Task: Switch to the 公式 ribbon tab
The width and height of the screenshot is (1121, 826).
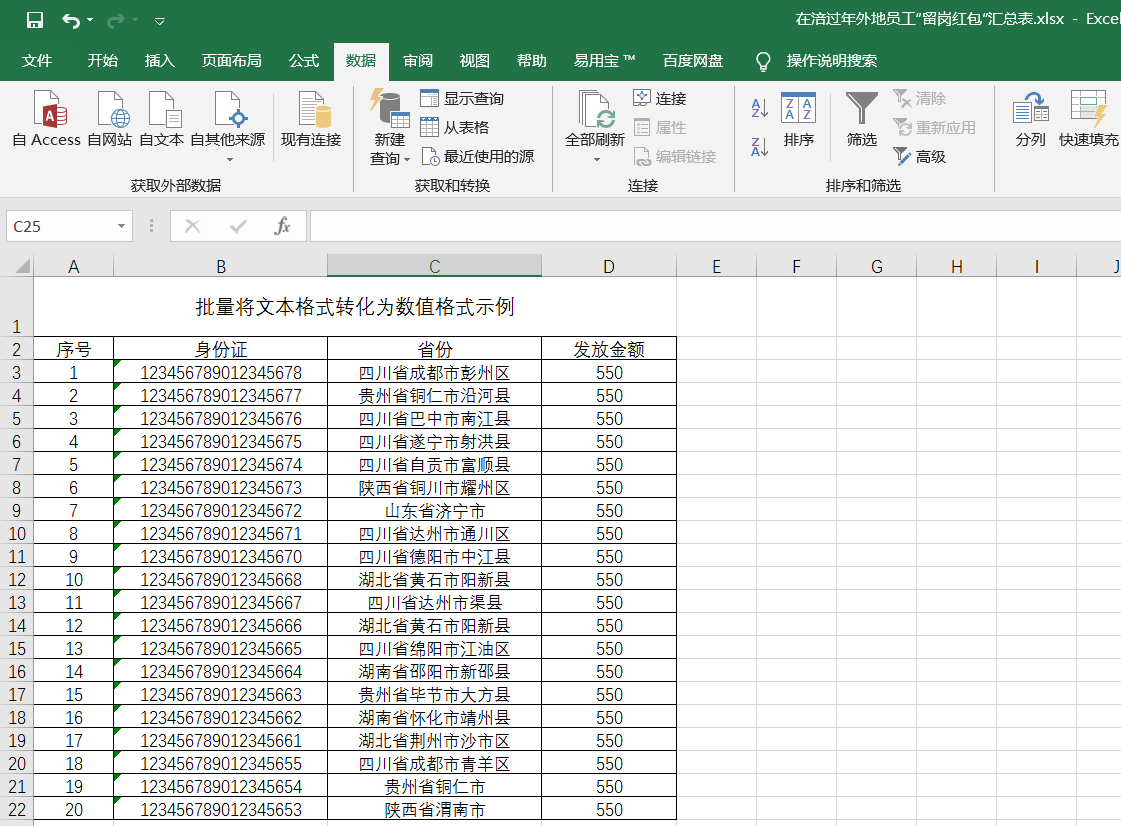Action: click(x=303, y=61)
